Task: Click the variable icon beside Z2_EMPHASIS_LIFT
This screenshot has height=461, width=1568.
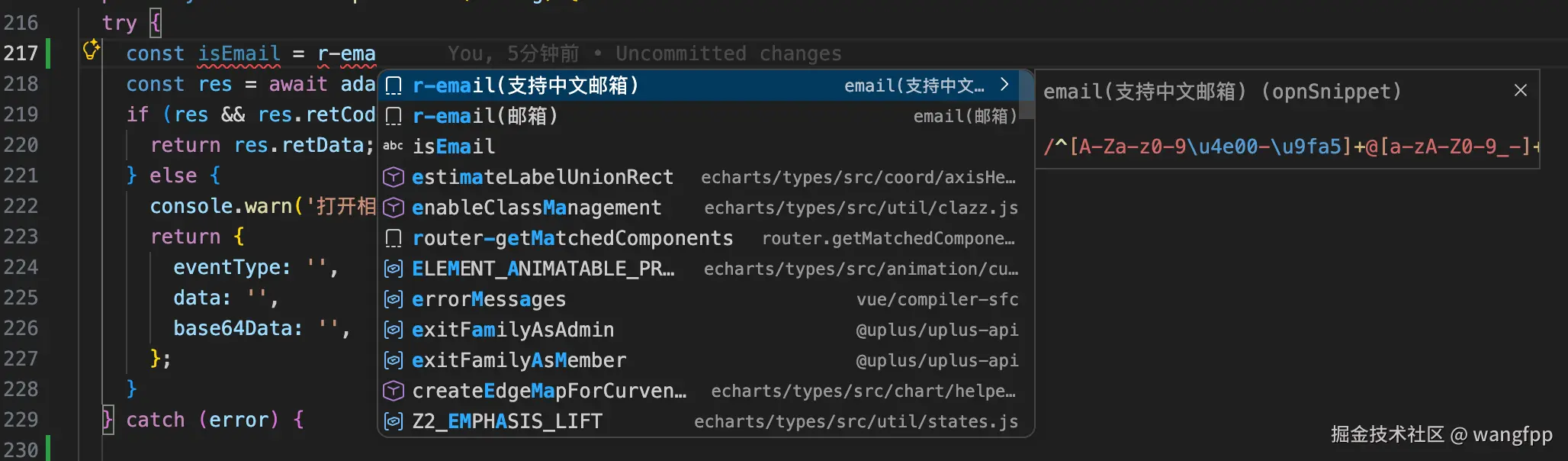Action: point(393,421)
